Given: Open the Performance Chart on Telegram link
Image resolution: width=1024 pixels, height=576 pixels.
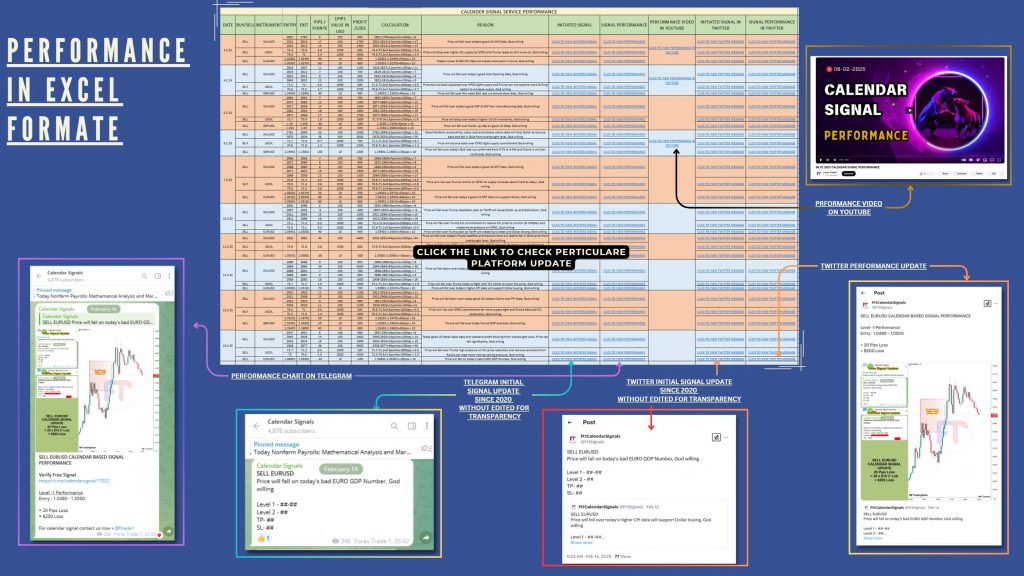Looking at the screenshot, I should click(x=291, y=376).
